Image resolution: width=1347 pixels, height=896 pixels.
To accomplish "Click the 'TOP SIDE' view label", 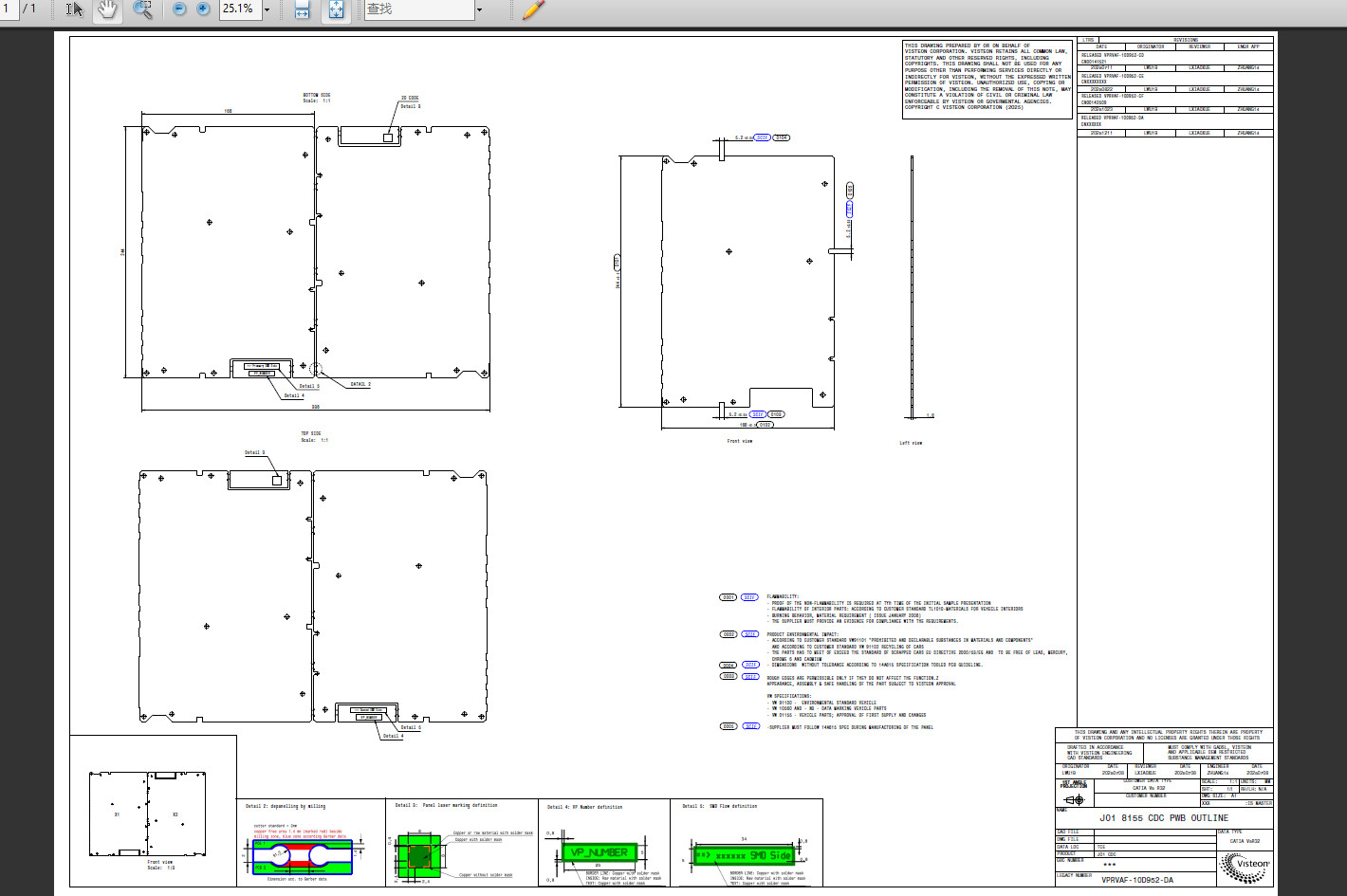I will [311, 433].
